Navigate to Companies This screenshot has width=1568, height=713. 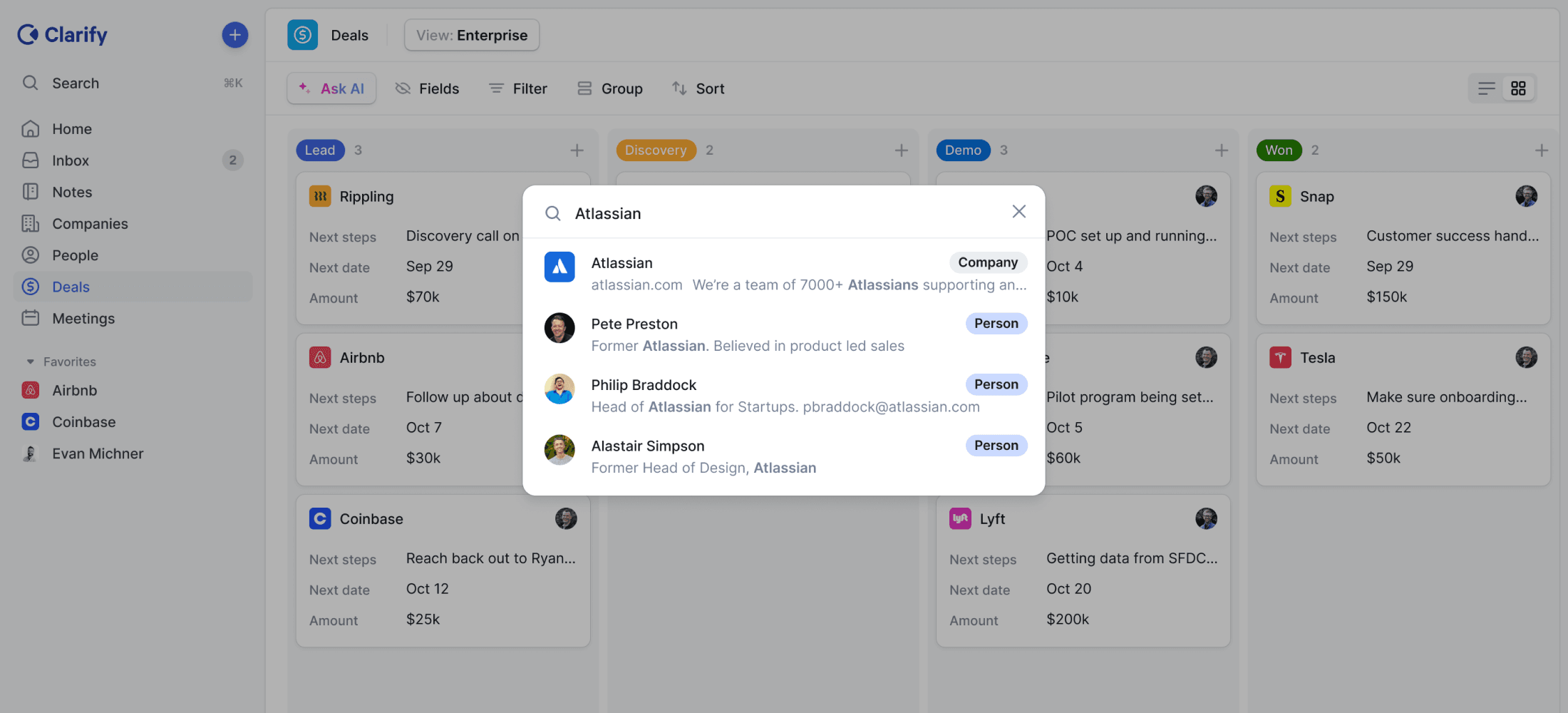point(133,224)
